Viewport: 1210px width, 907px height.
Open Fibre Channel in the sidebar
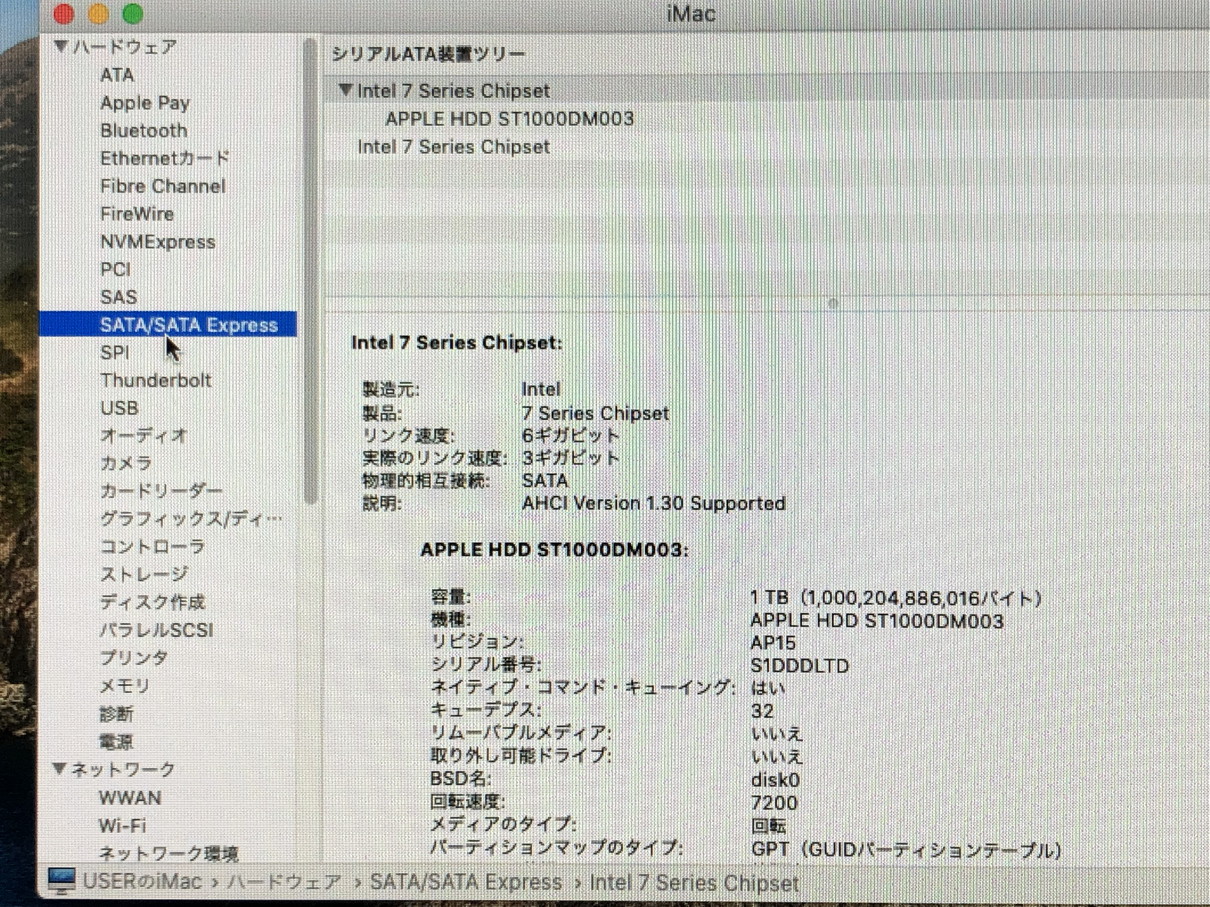pyautogui.click(x=163, y=186)
